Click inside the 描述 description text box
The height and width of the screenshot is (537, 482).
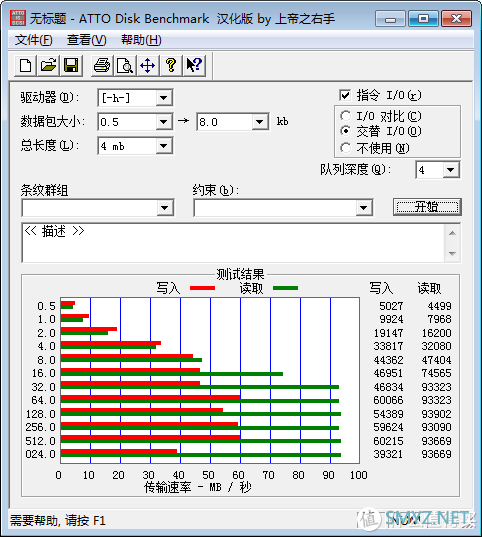pyautogui.click(x=233, y=243)
